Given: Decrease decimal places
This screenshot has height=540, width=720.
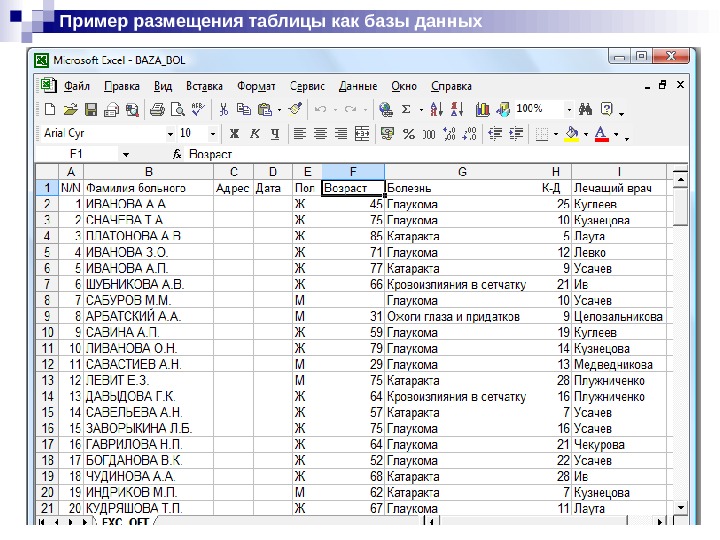Looking at the screenshot, I should point(469,134).
